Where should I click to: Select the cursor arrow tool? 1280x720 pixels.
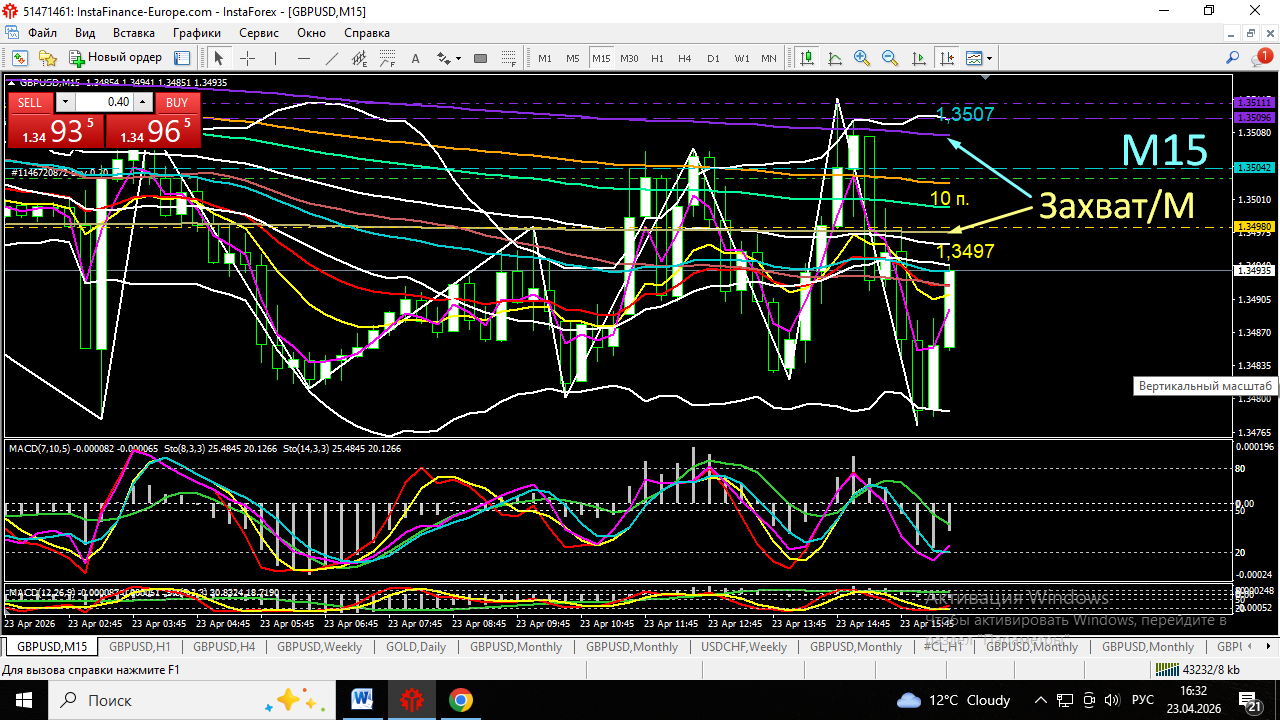(219, 58)
